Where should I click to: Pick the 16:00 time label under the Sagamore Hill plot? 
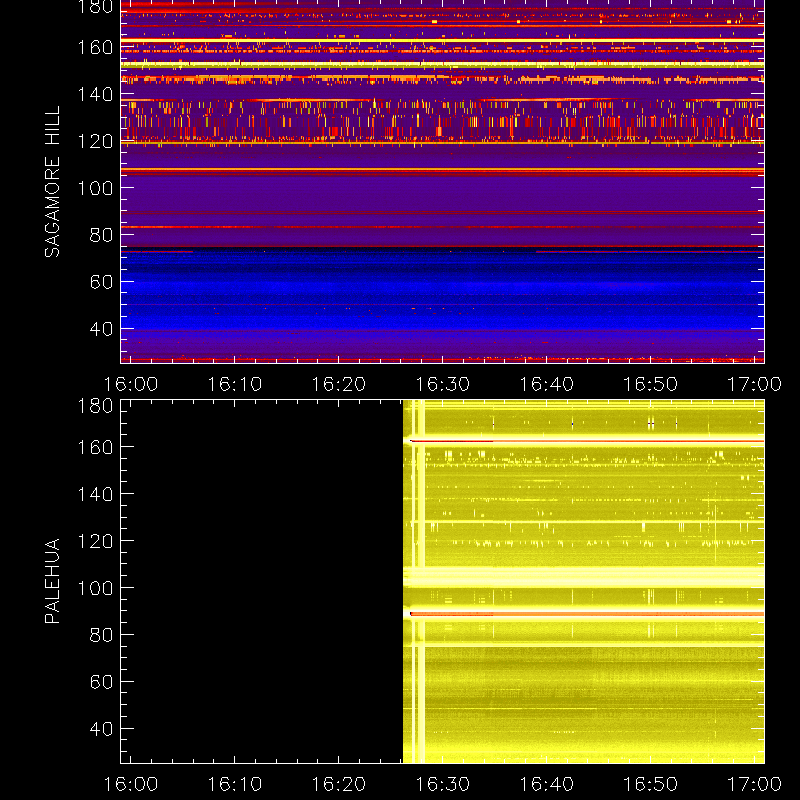(131, 384)
